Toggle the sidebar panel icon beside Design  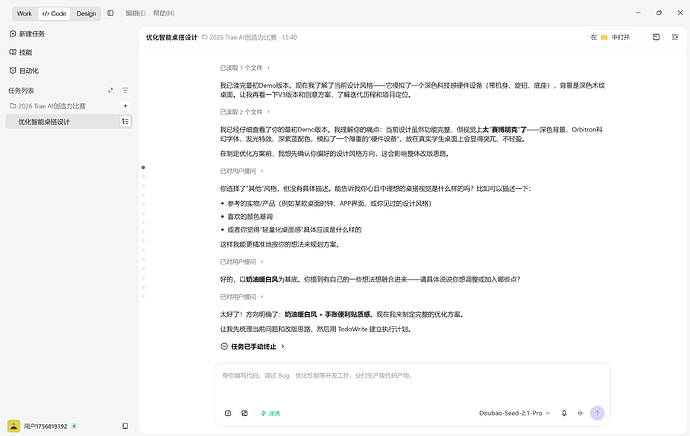click(110, 13)
